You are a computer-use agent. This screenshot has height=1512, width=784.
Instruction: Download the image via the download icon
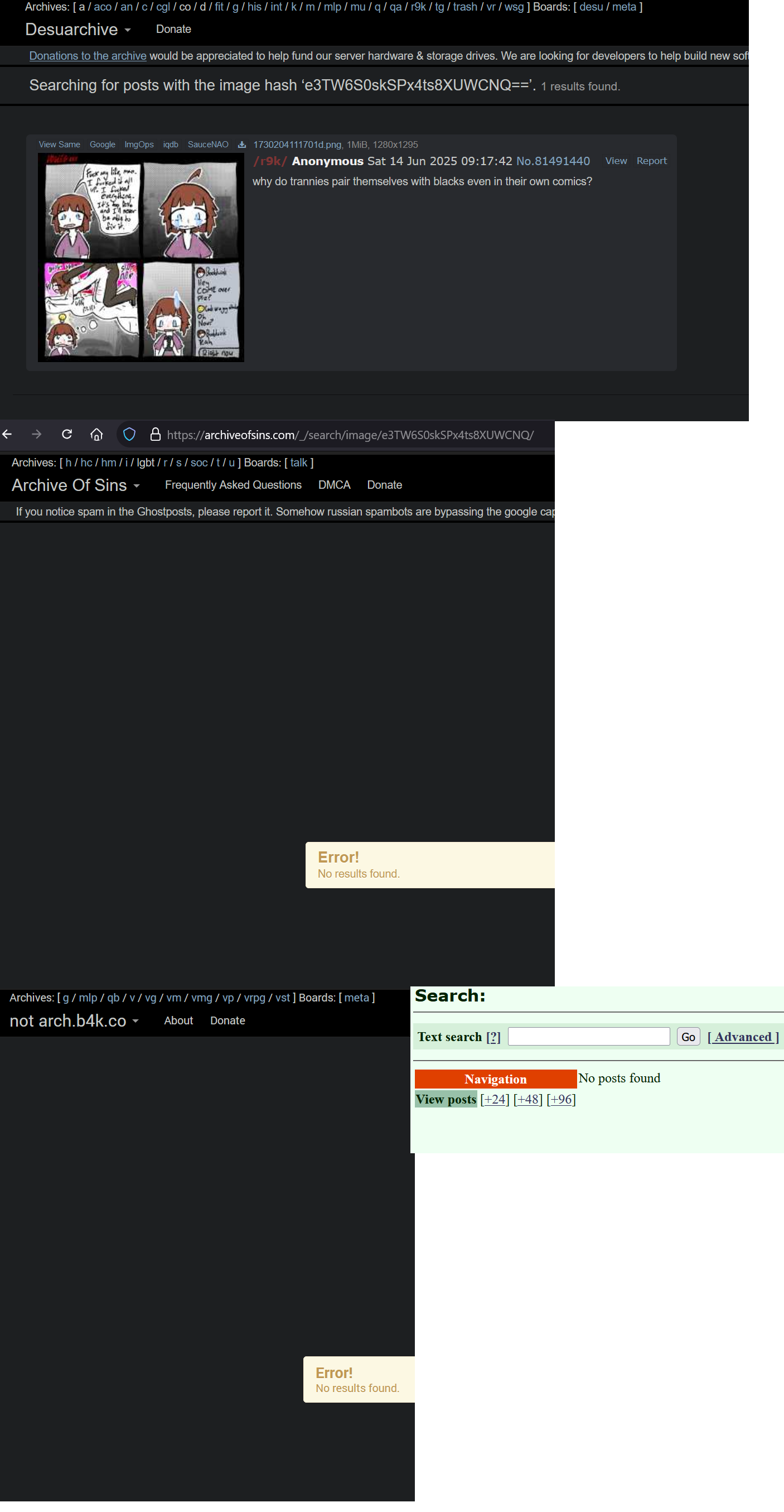pyautogui.click(x=241, y=145)
